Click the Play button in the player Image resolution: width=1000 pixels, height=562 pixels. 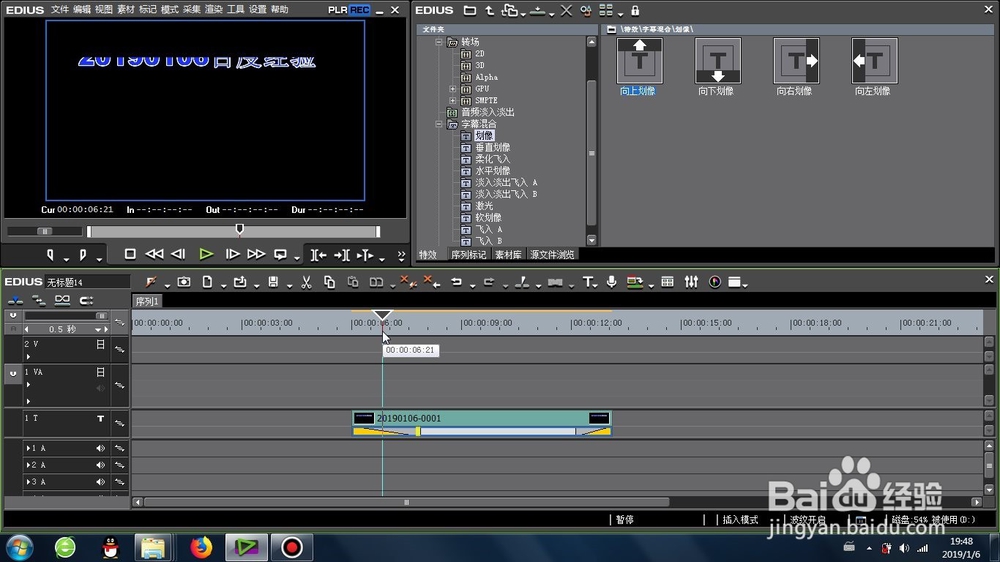(205, 254)
